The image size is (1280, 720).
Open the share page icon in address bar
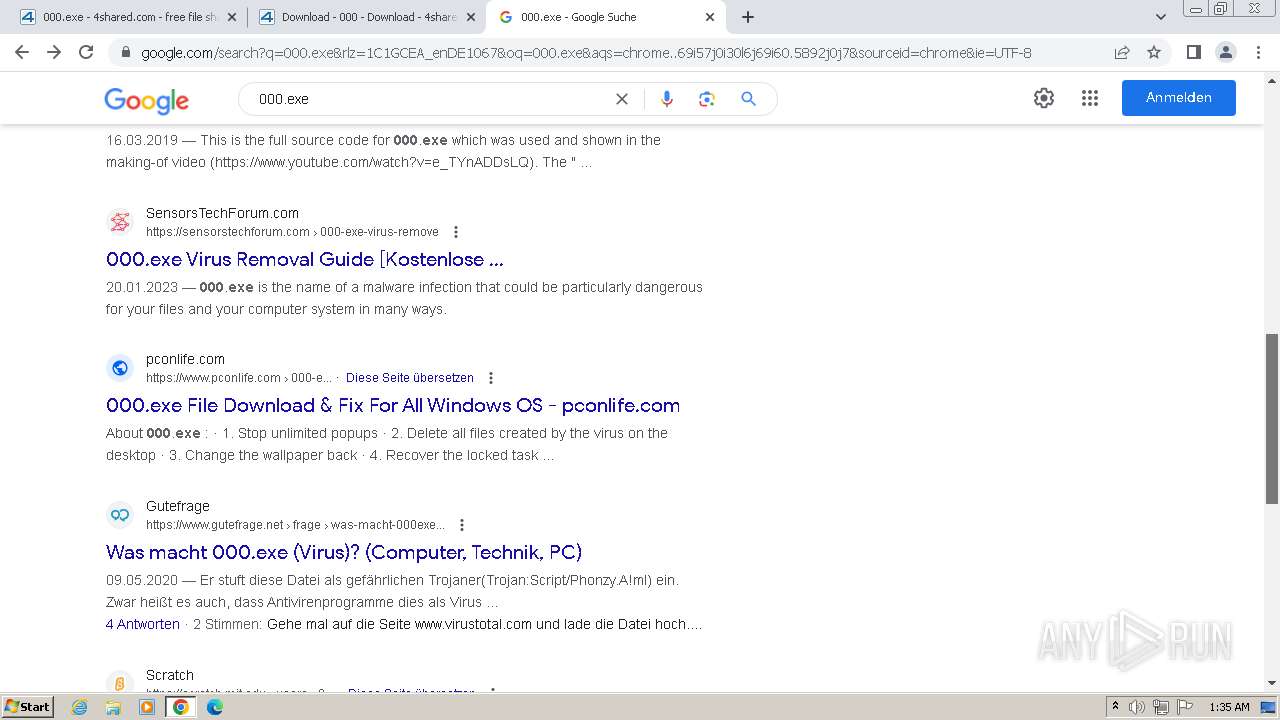coord(1122,52)
